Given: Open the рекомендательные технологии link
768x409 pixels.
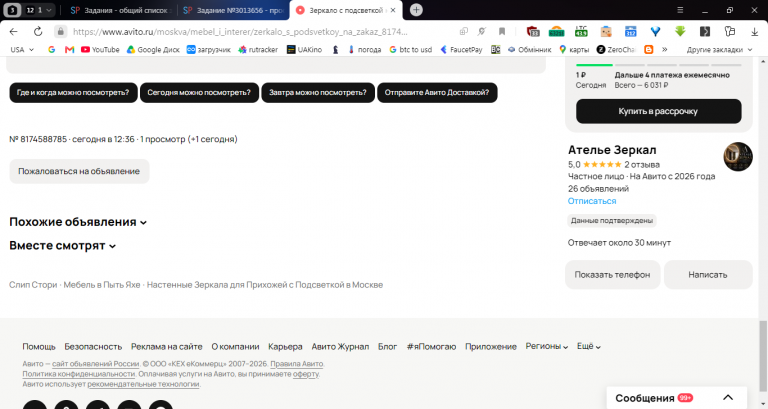Looking at the screenshot, I should pos(143,384).
